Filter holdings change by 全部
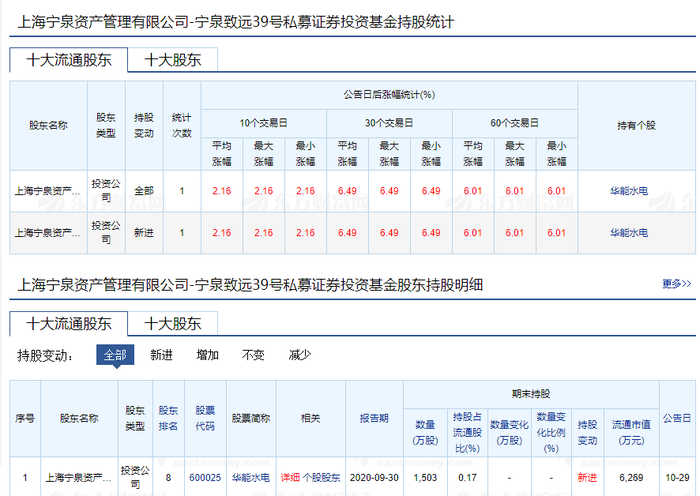 115,355
